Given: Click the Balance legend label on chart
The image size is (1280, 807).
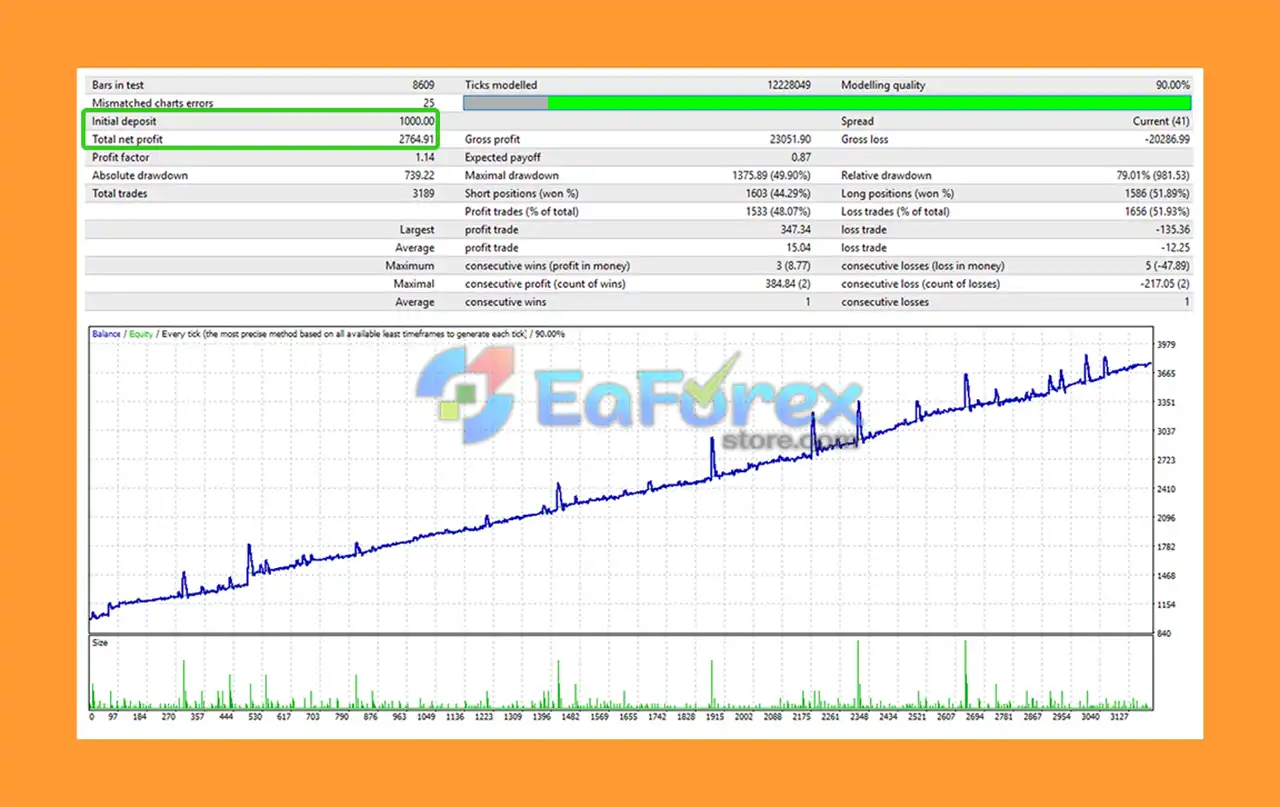Looking at the screenshot, I should click(x=106, y=334).
